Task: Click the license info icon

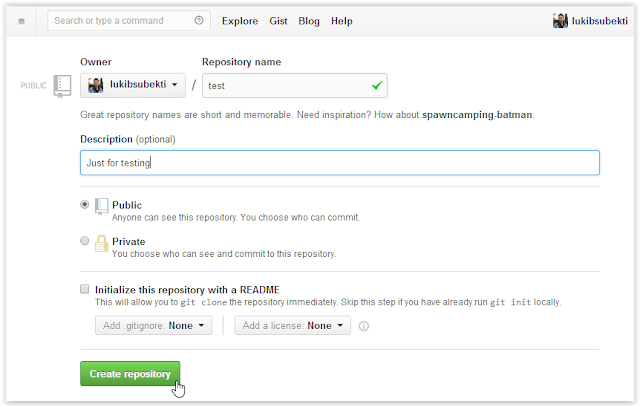Action: pos(363,326)
